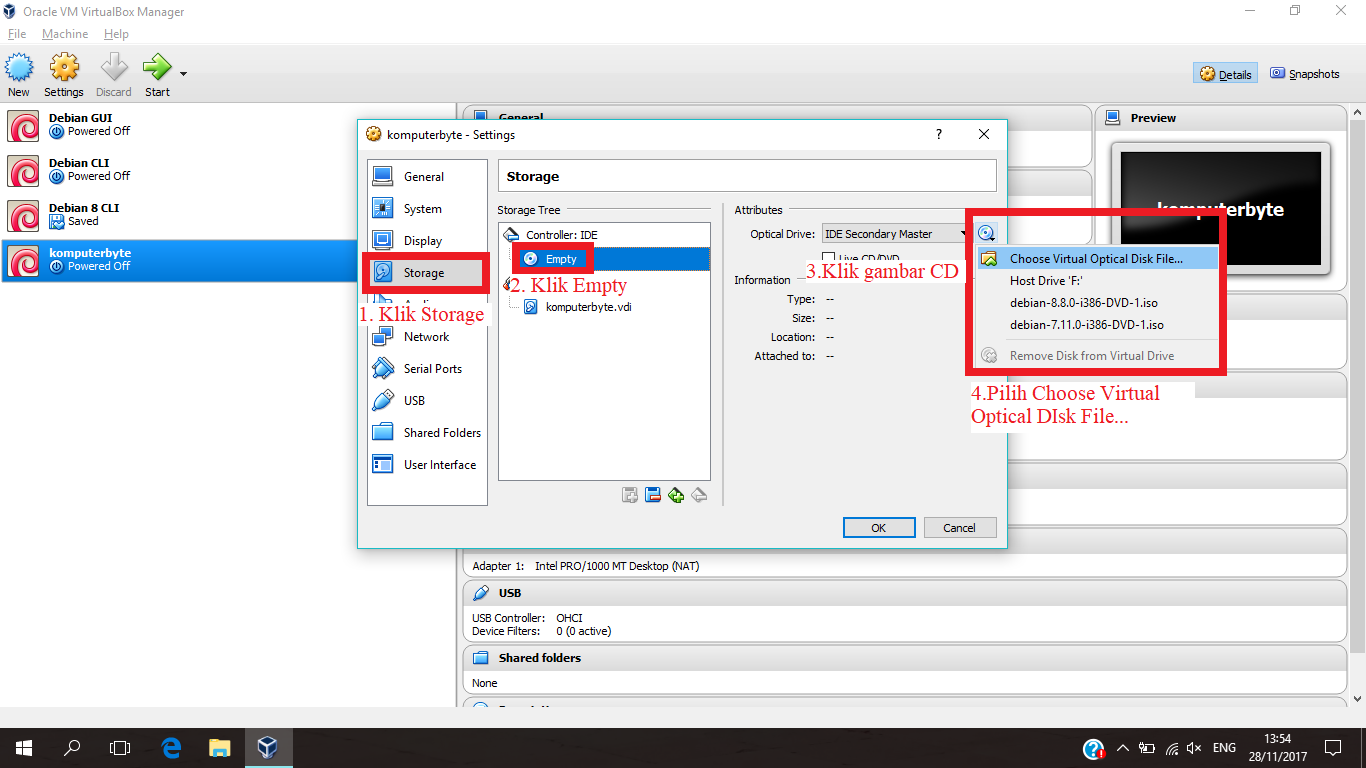Open the Network settings category

click(x=427, y=337)
